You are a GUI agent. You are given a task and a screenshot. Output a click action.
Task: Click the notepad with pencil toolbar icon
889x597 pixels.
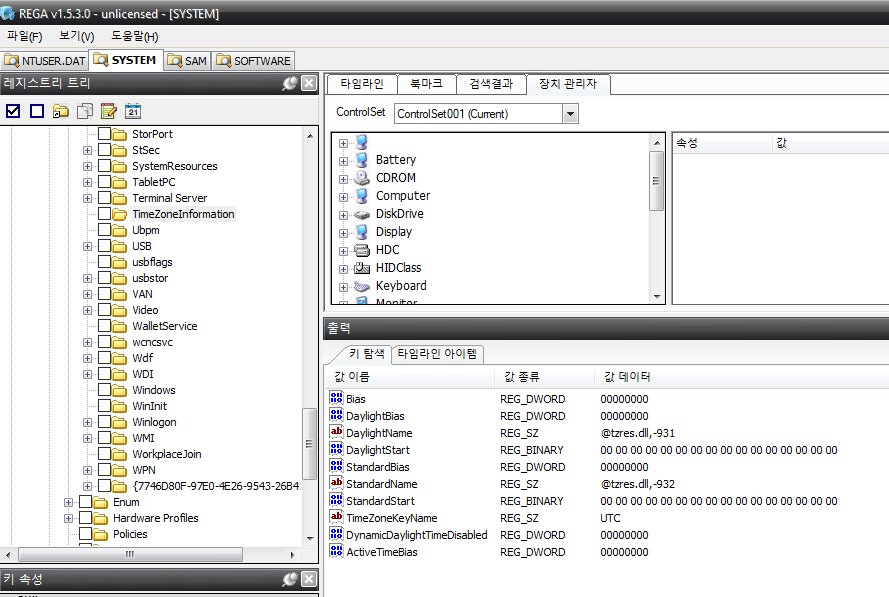click(109, 111)
